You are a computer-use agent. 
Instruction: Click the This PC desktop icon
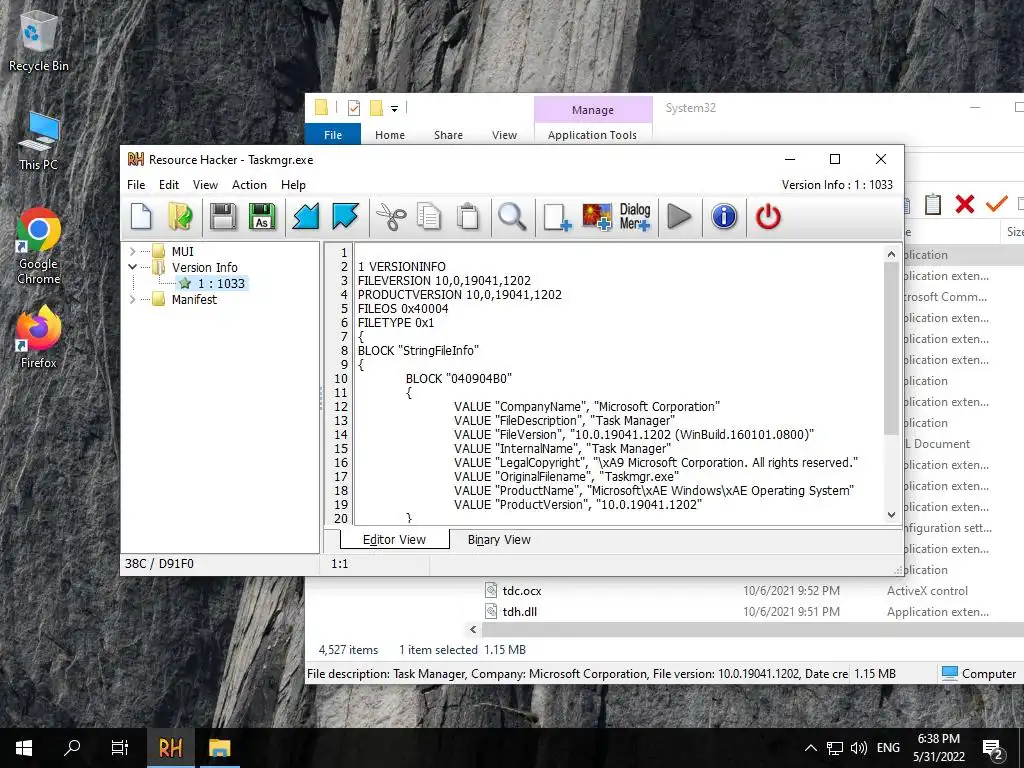[39, 141]
